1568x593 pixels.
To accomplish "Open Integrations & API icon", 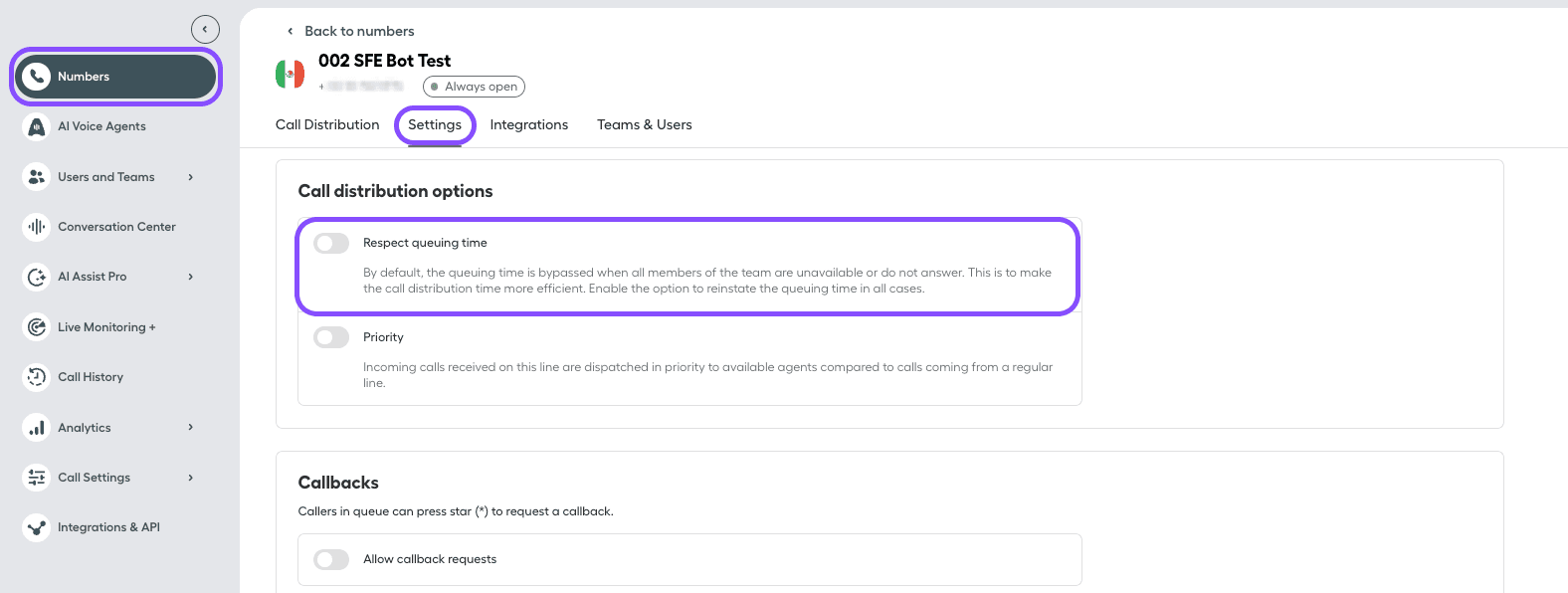I will tap(37, 527).
